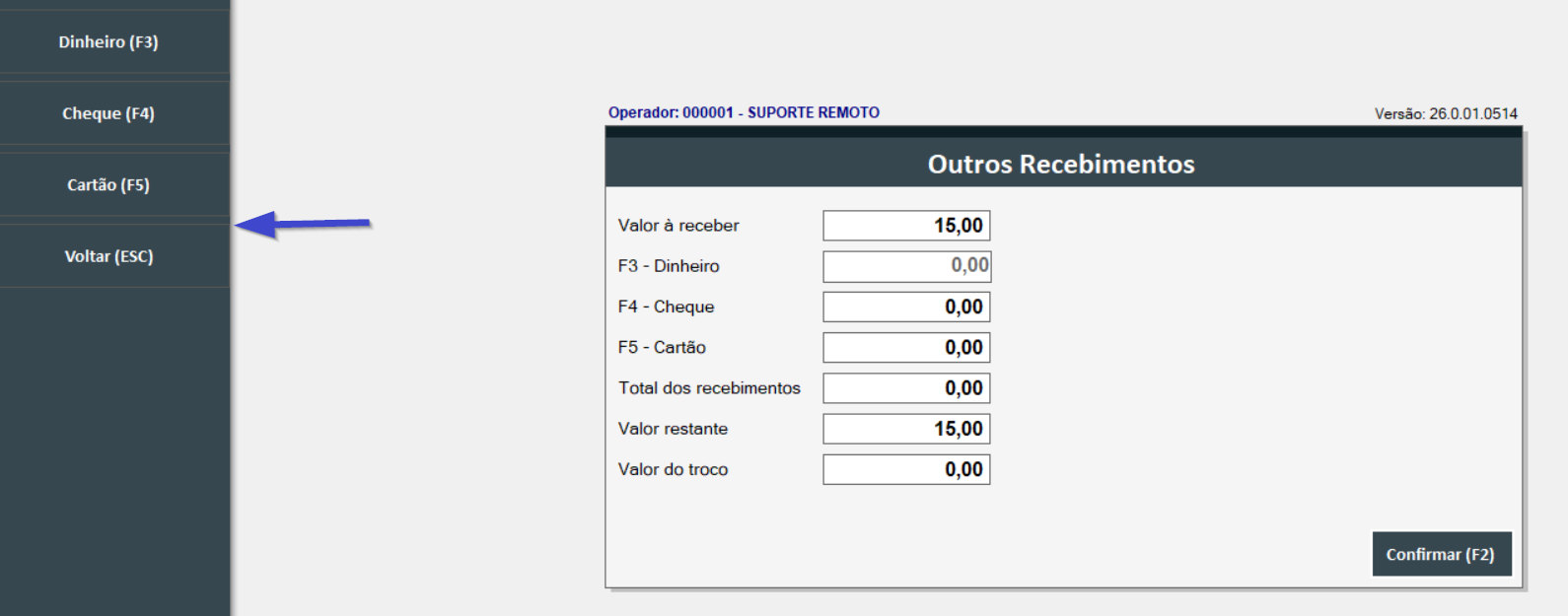Screen dimensions: 1568x616
Task: Click the 'Valor à receber' label
Action: click(x=678, y=226)
